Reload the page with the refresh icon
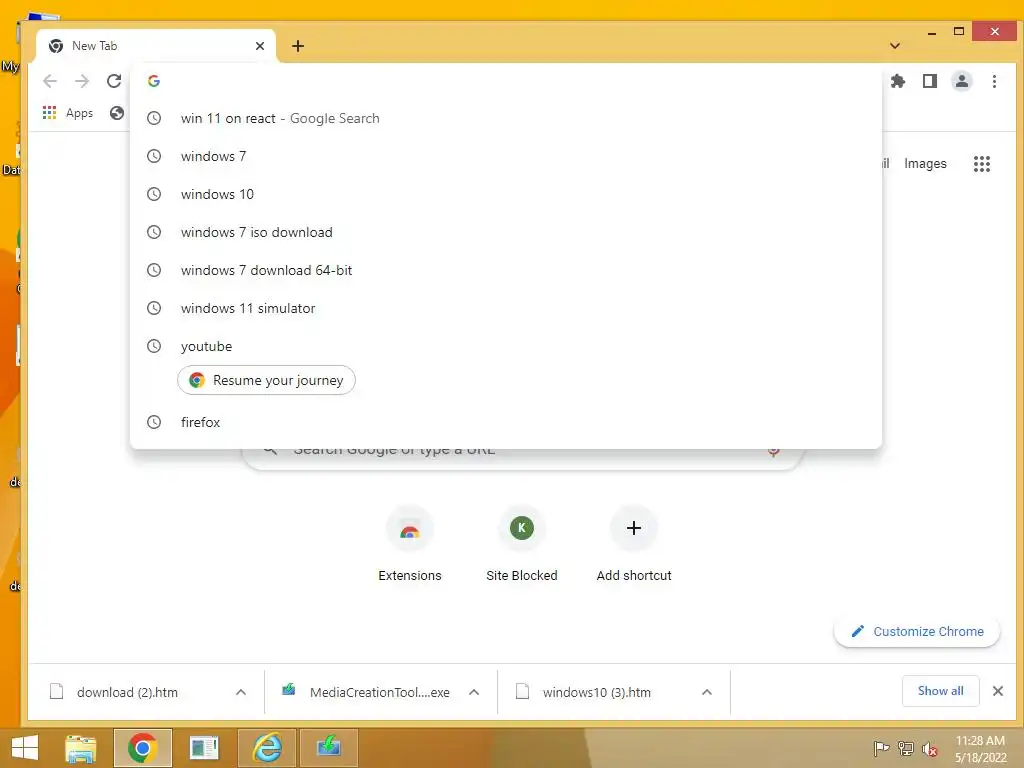 click(114, 81)
